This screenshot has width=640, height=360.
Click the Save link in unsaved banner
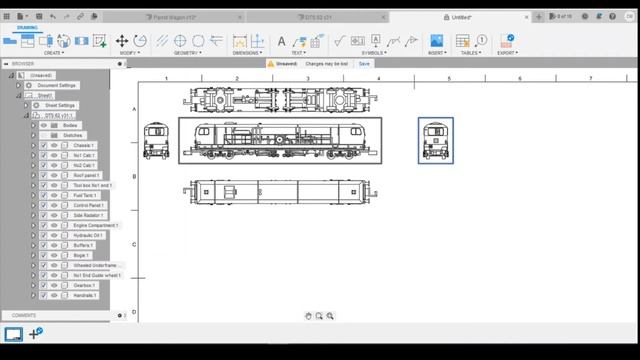tap(364, 64)
